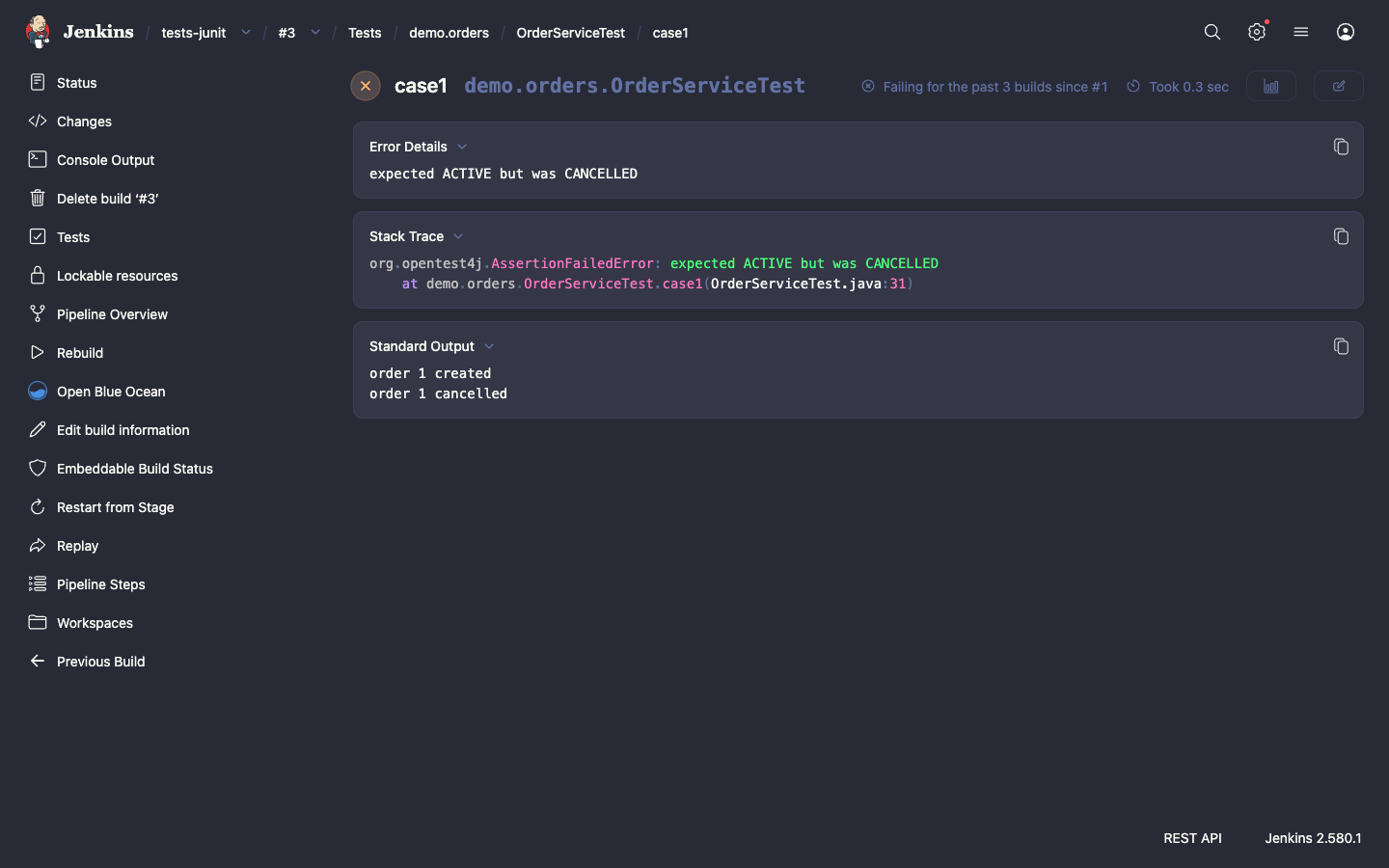This screenshot has width=1389, height=868.
Task: Copy Standard Output with copy icon
Action: pos(1341,346)
